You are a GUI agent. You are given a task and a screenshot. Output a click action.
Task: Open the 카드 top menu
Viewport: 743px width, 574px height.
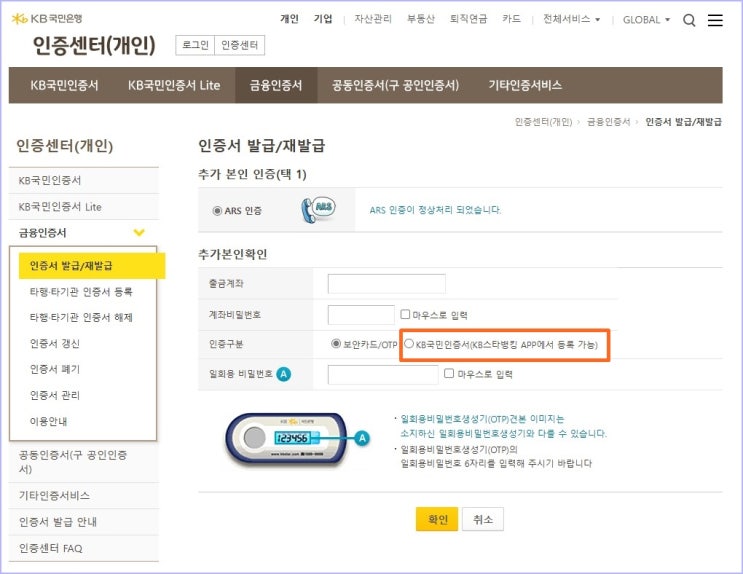click(x=511, y=18)
